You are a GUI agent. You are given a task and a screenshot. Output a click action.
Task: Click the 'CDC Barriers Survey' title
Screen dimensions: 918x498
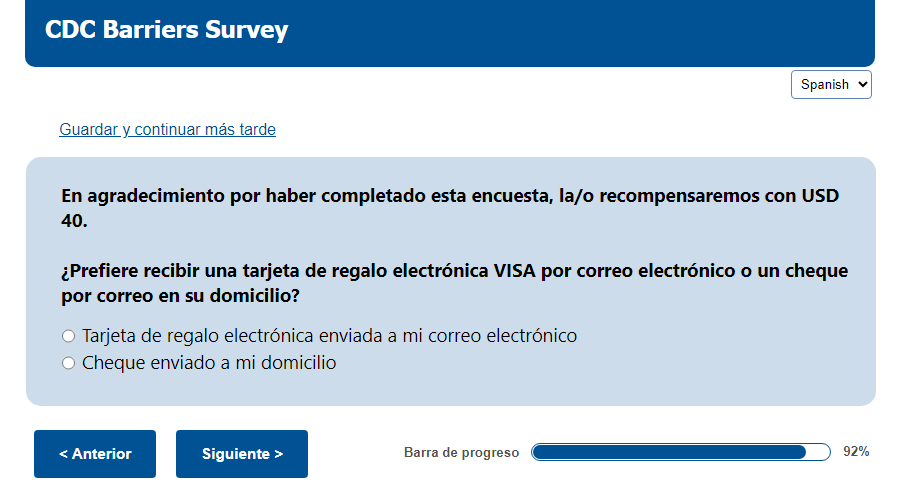pyautogui.click(x=166, y=30)
